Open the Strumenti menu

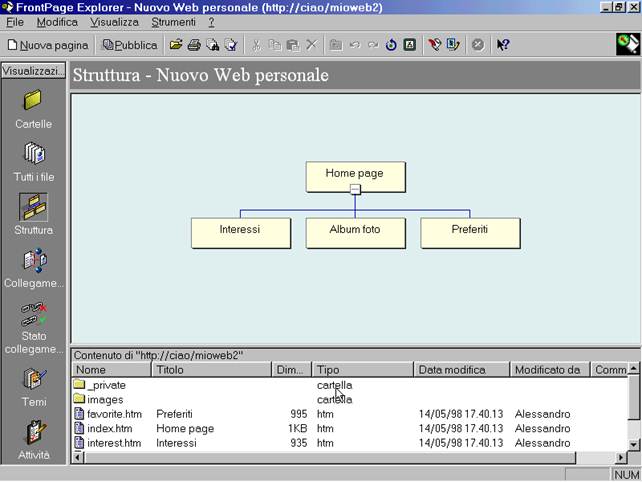173,22
